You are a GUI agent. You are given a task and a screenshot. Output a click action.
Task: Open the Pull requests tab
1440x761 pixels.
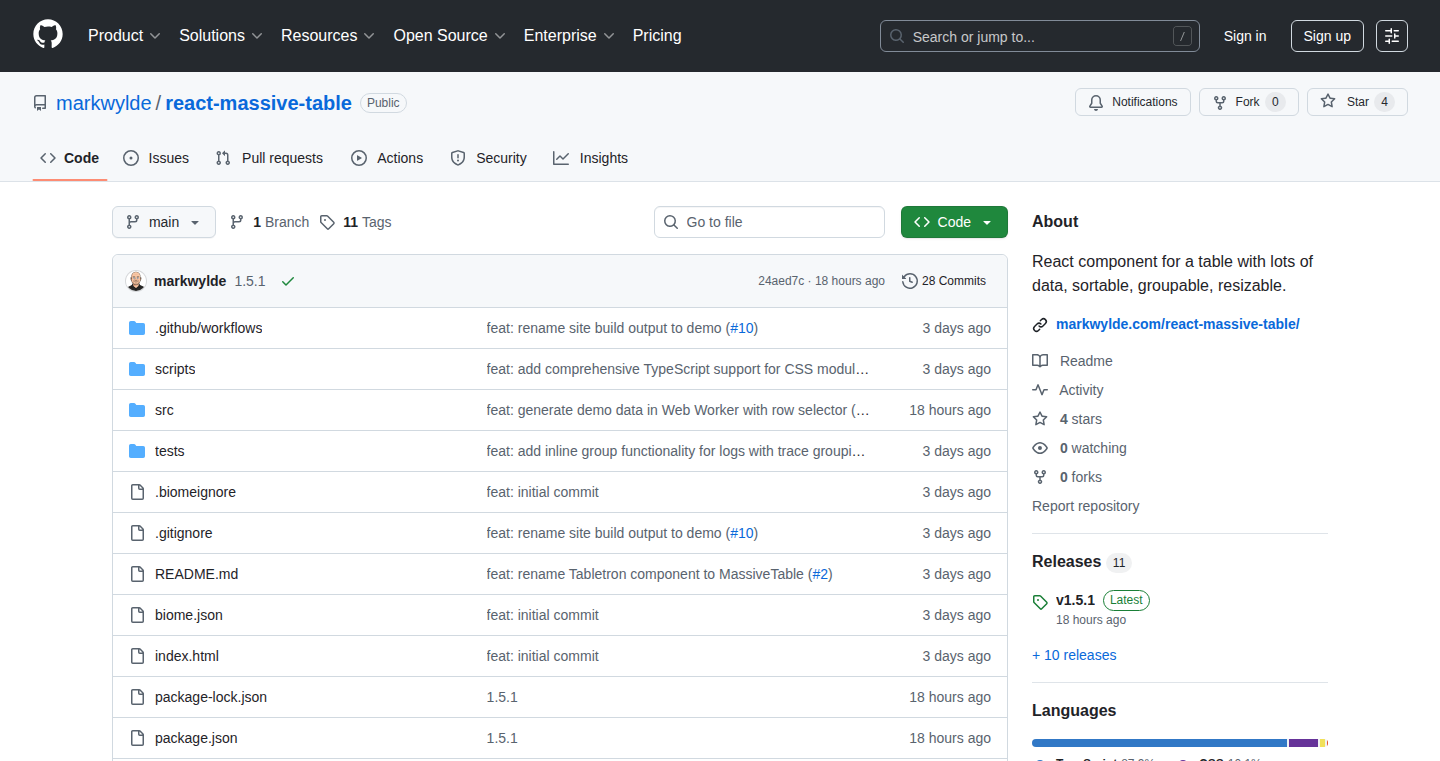tap(269, 158)
